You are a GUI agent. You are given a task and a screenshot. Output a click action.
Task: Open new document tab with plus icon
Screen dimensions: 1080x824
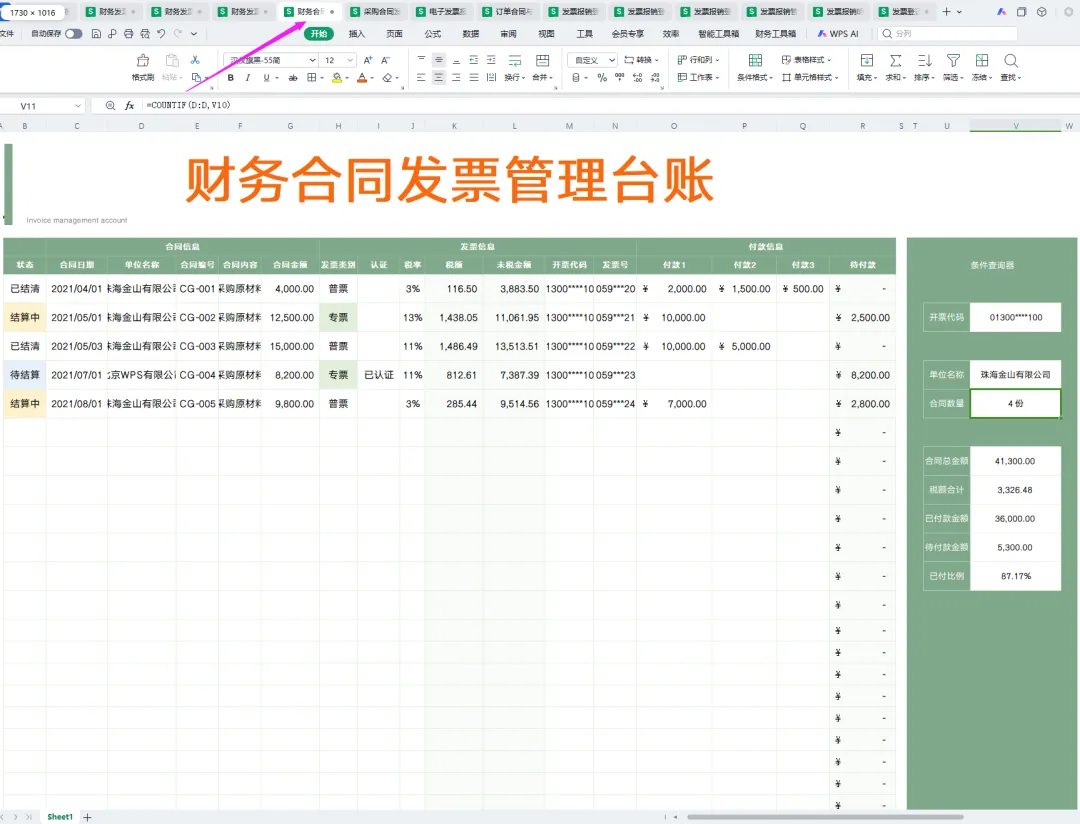point(946,12)
